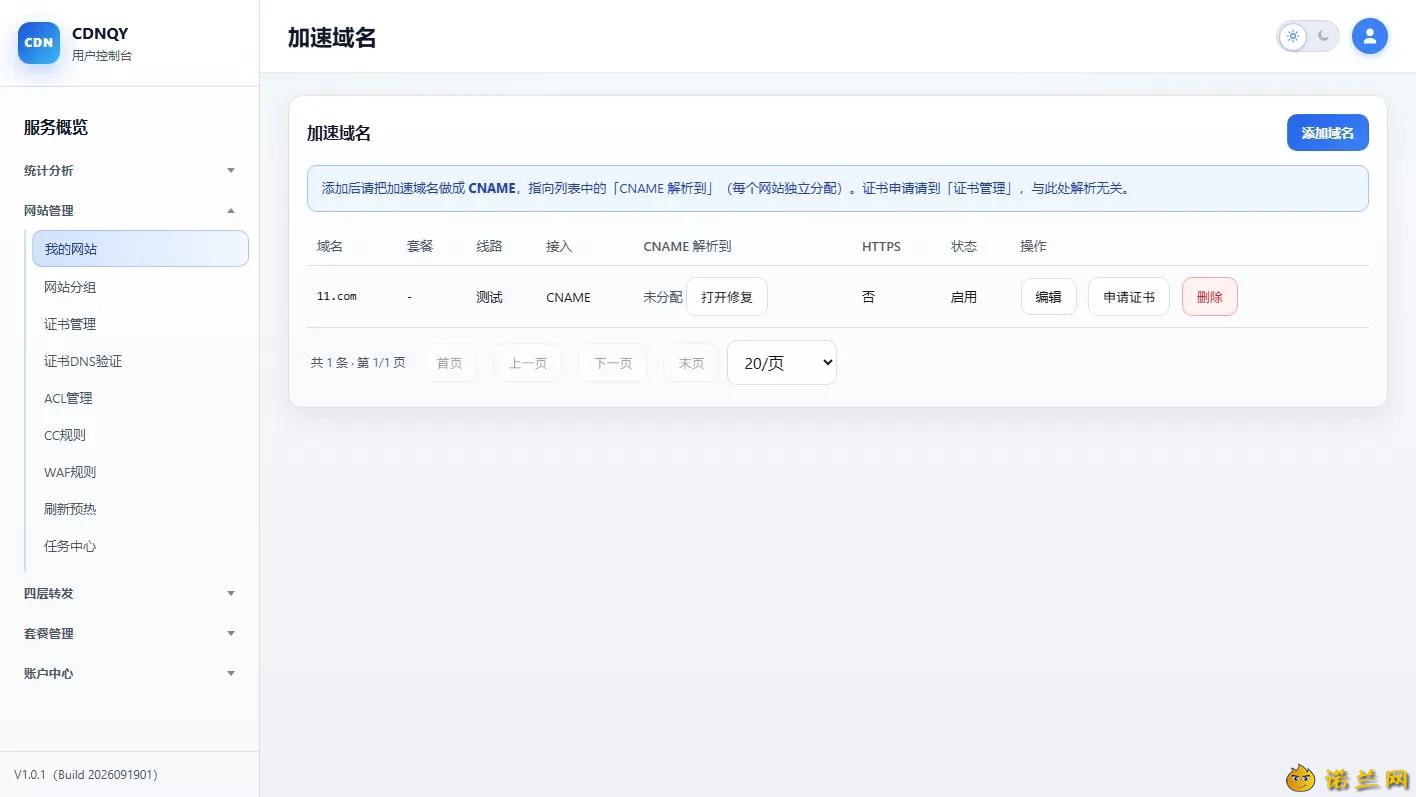Toggle the light/dark theme switch
1416x797 pixels.
(x=1307, y=37)
